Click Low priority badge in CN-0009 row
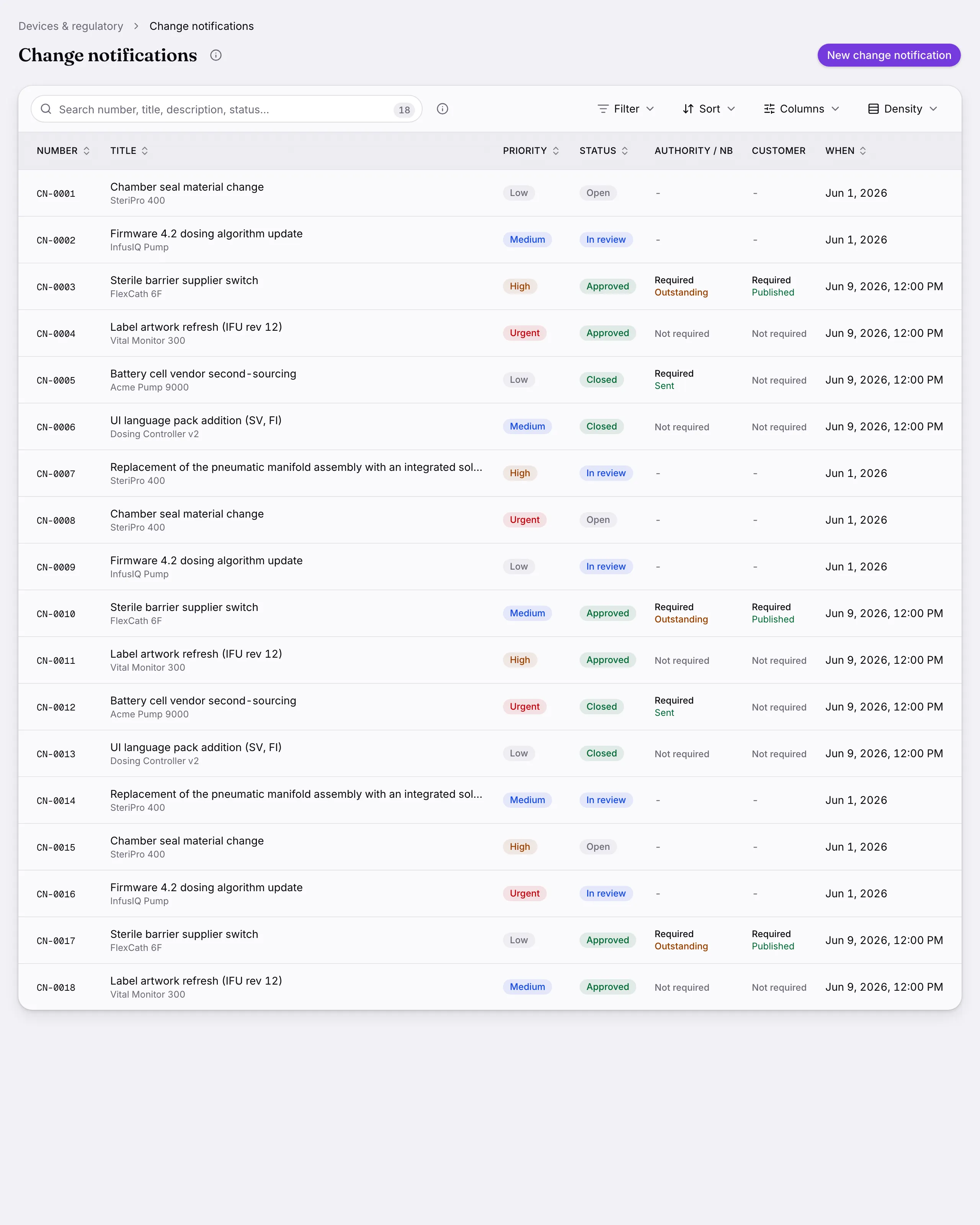980x1225 pixels. coord(519,567)
